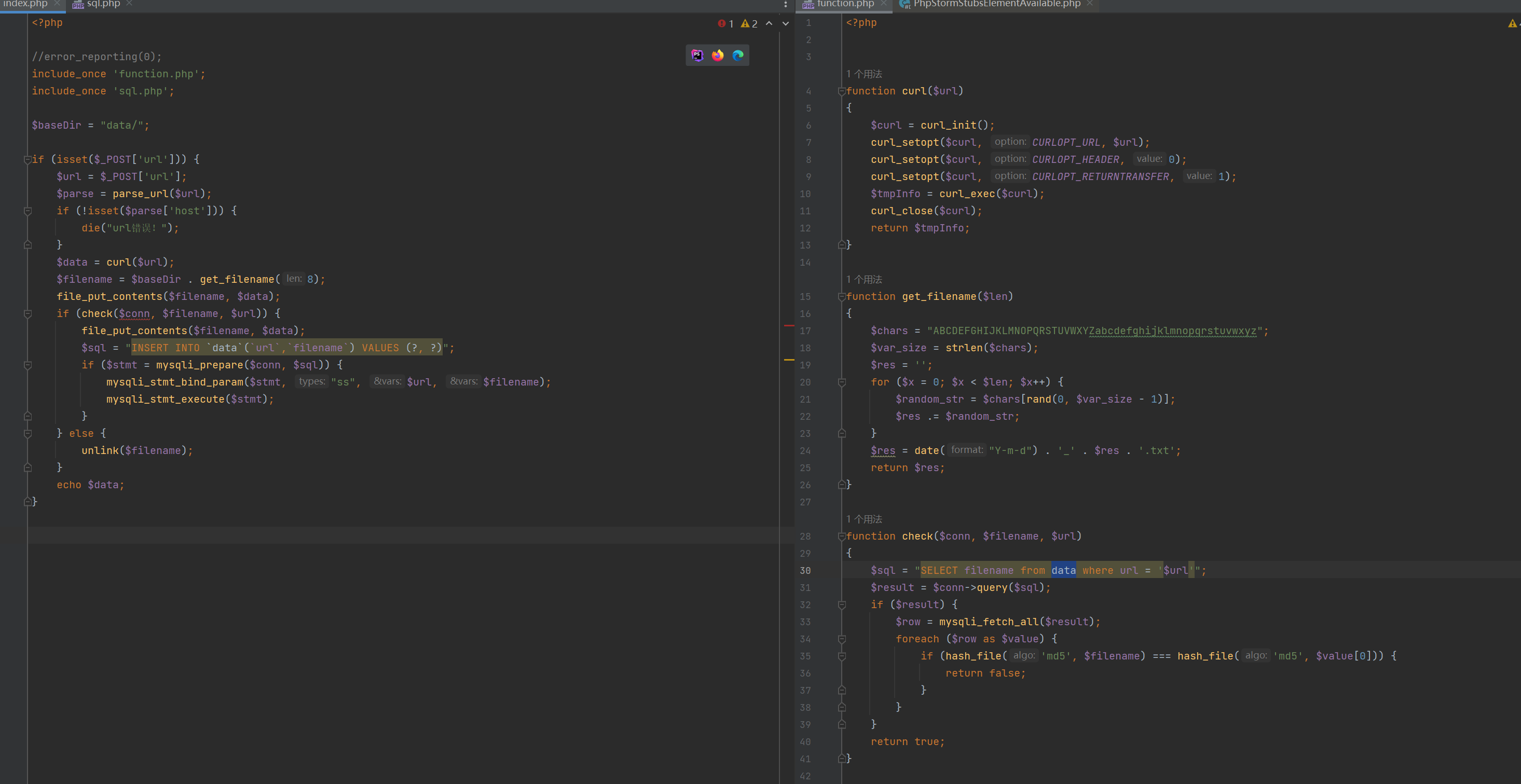The height and width of the screenshot is (784, 1521).
Task: Click the 'format:' inlay hint on line 24
Action: 967,450
